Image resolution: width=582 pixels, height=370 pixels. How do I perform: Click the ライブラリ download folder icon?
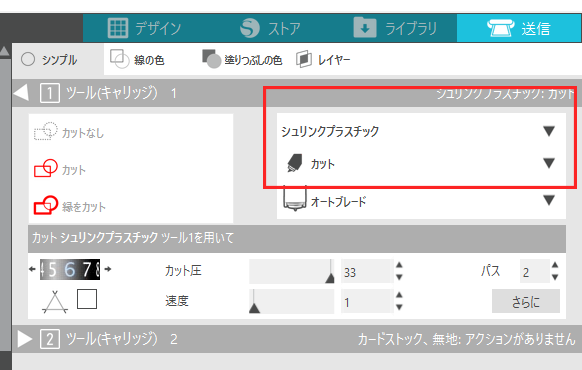[364, 27]
